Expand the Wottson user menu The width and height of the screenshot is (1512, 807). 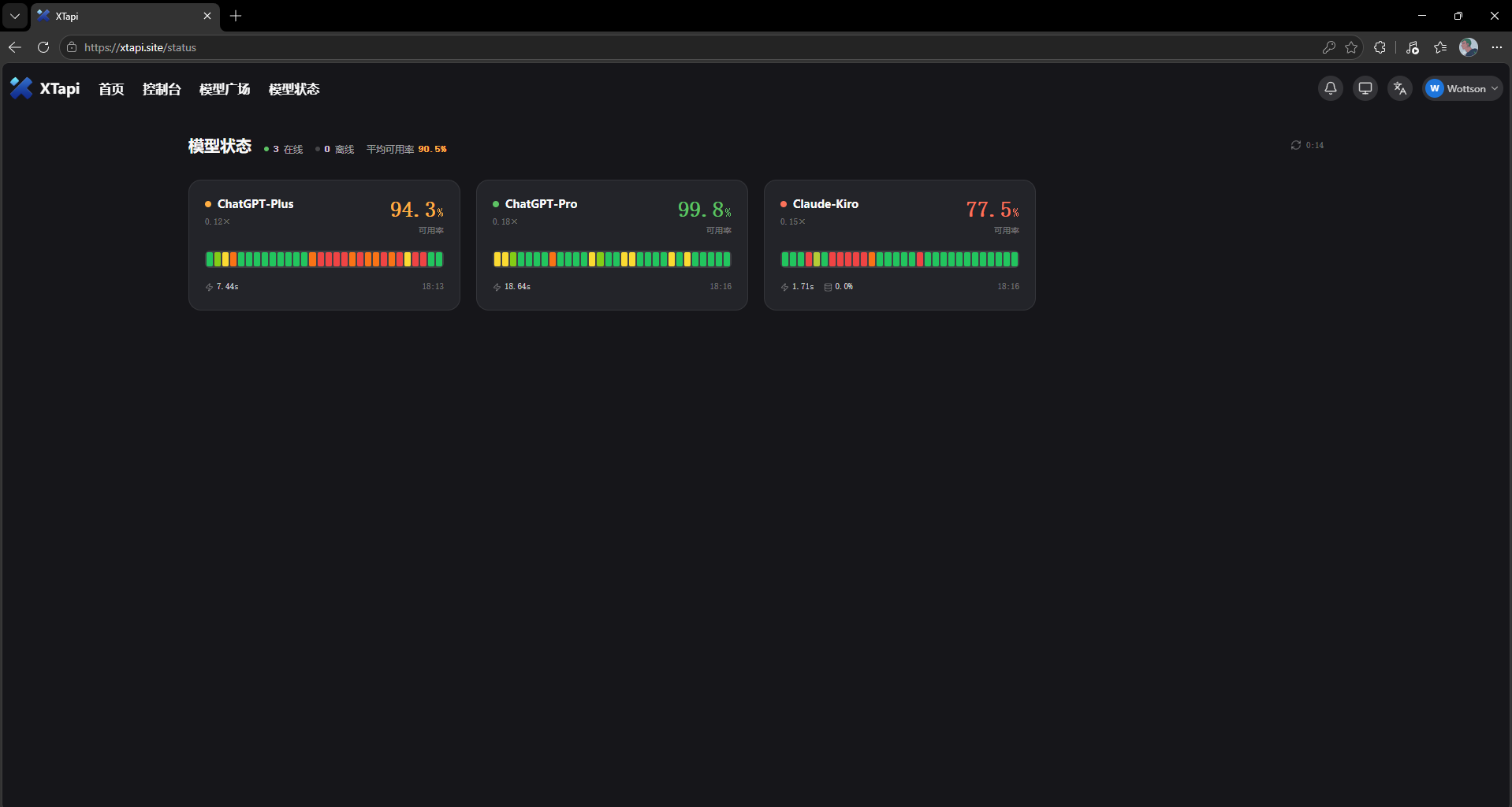tap(1463, 88)
